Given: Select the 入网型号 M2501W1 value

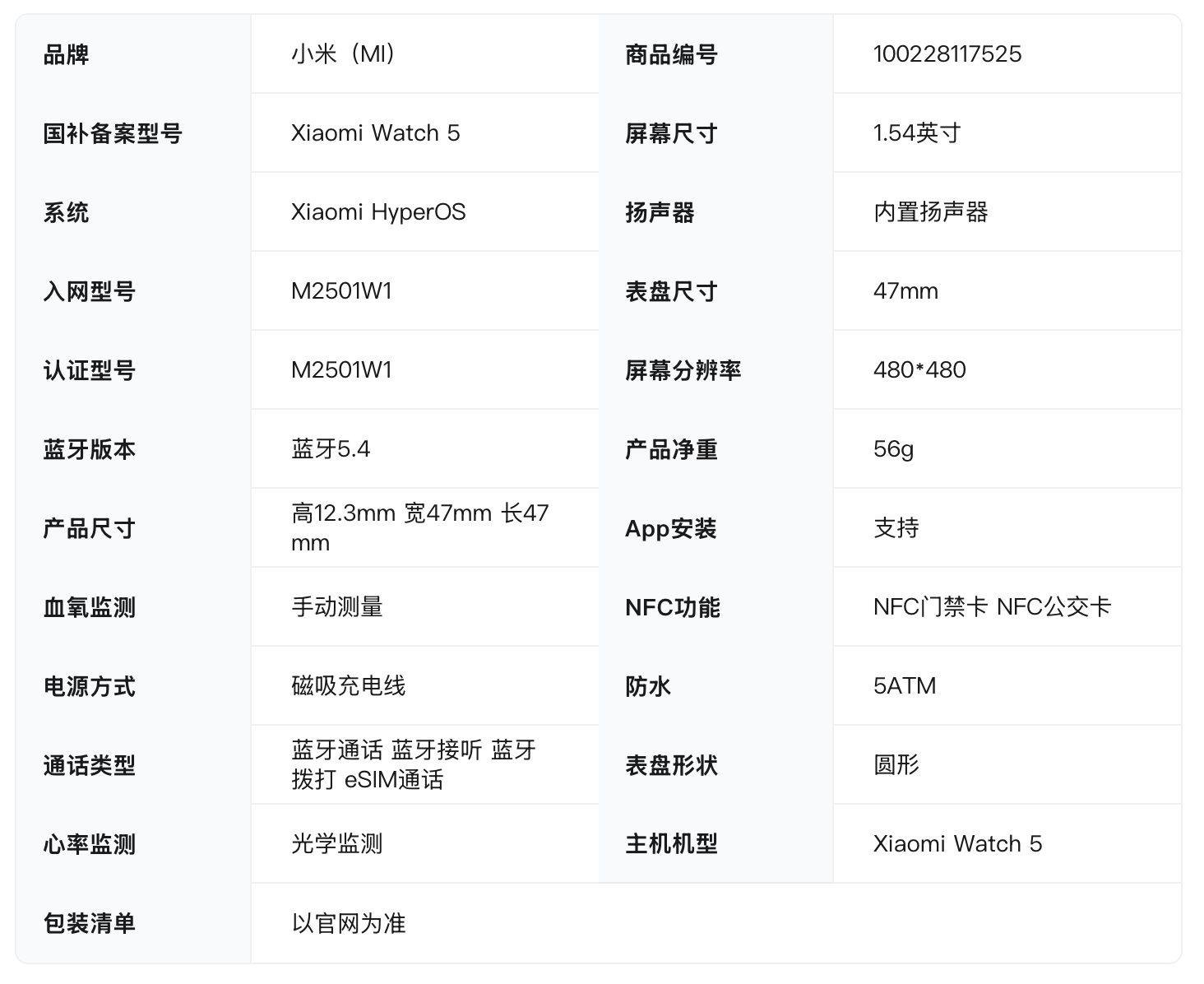Looking at the screenshot, I should pyautogui.click(x=341, y=291).
